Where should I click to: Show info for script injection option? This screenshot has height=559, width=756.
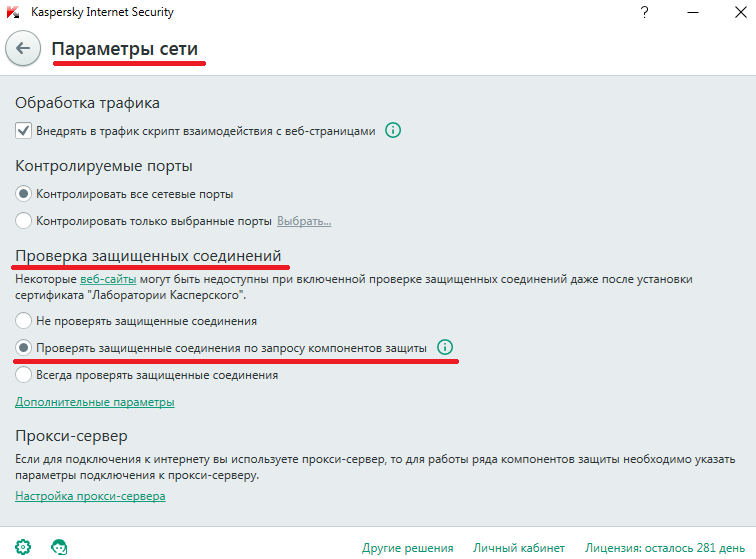pos(393,130)
